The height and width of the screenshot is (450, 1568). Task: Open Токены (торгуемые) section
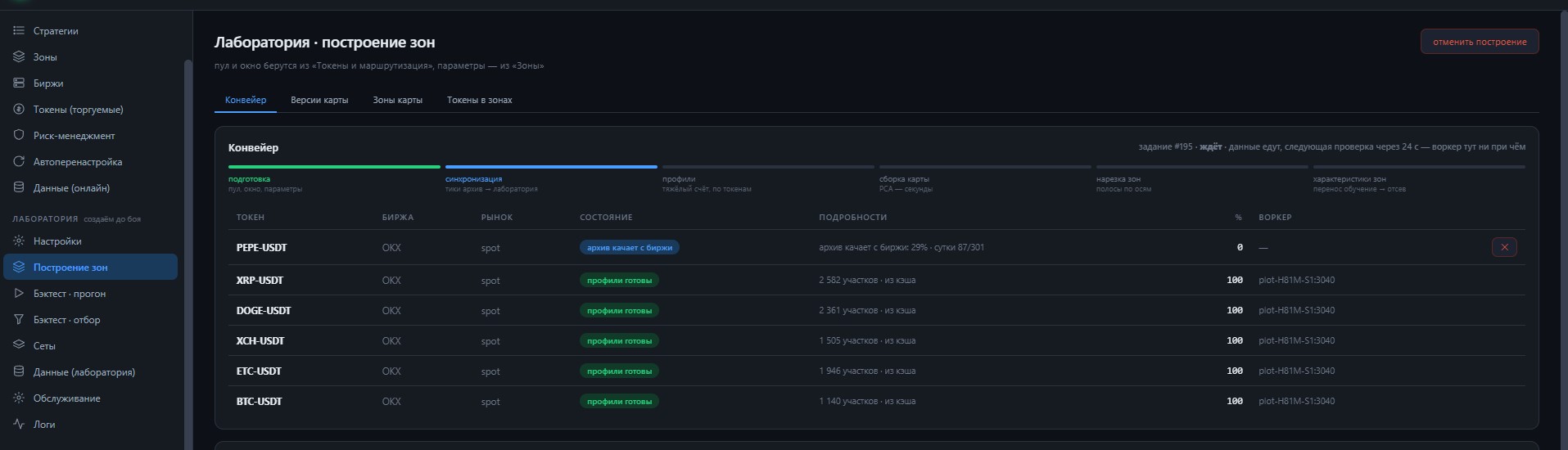coord(90,110)
